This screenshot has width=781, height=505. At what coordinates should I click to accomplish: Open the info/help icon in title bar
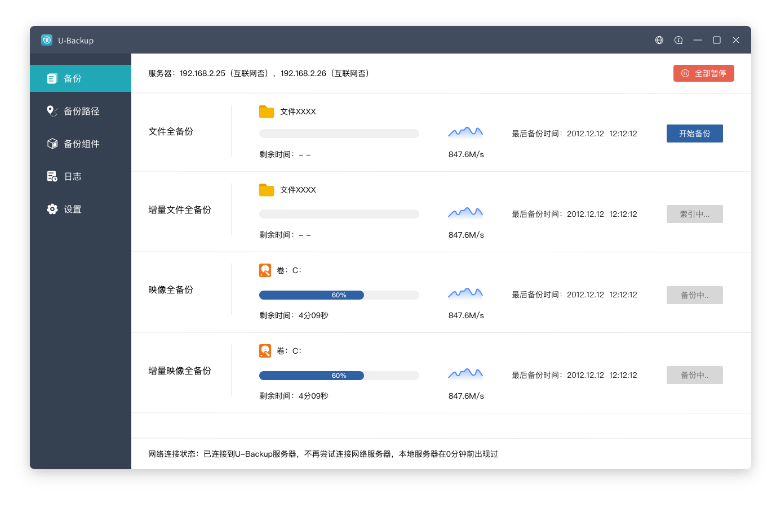[678, 40]
